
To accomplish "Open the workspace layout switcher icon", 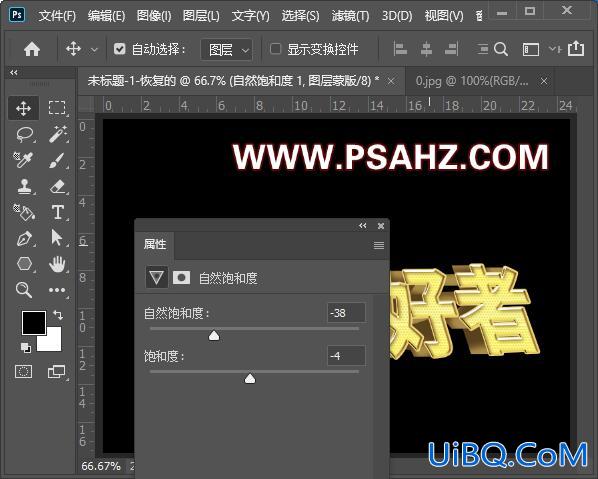I will click(530, 50).
